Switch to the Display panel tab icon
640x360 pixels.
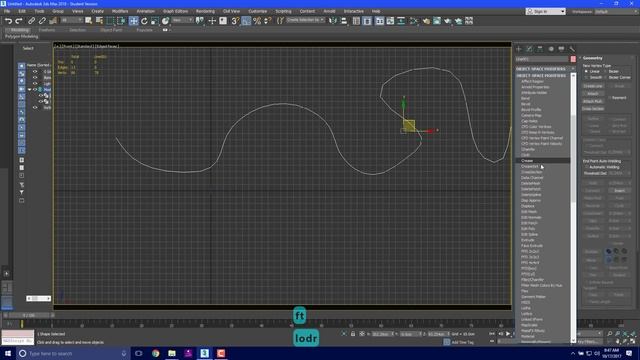[561, 49]
